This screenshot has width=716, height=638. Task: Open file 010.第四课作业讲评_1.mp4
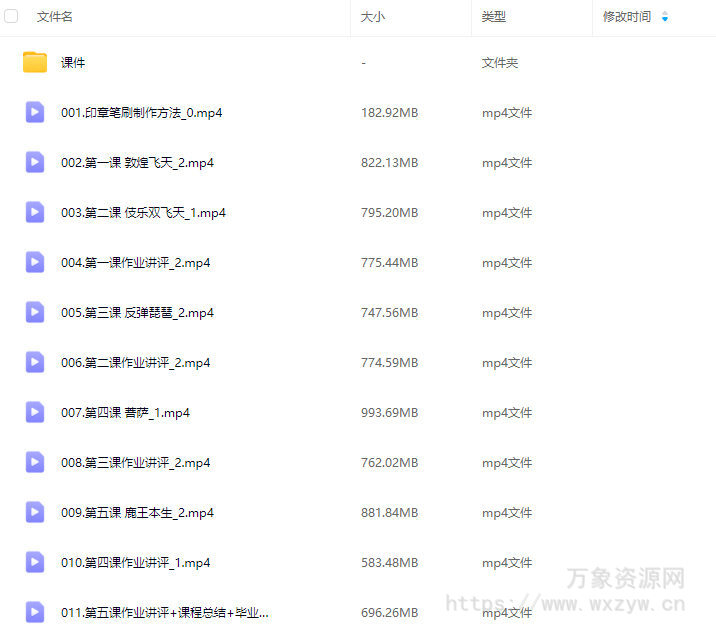136,563
